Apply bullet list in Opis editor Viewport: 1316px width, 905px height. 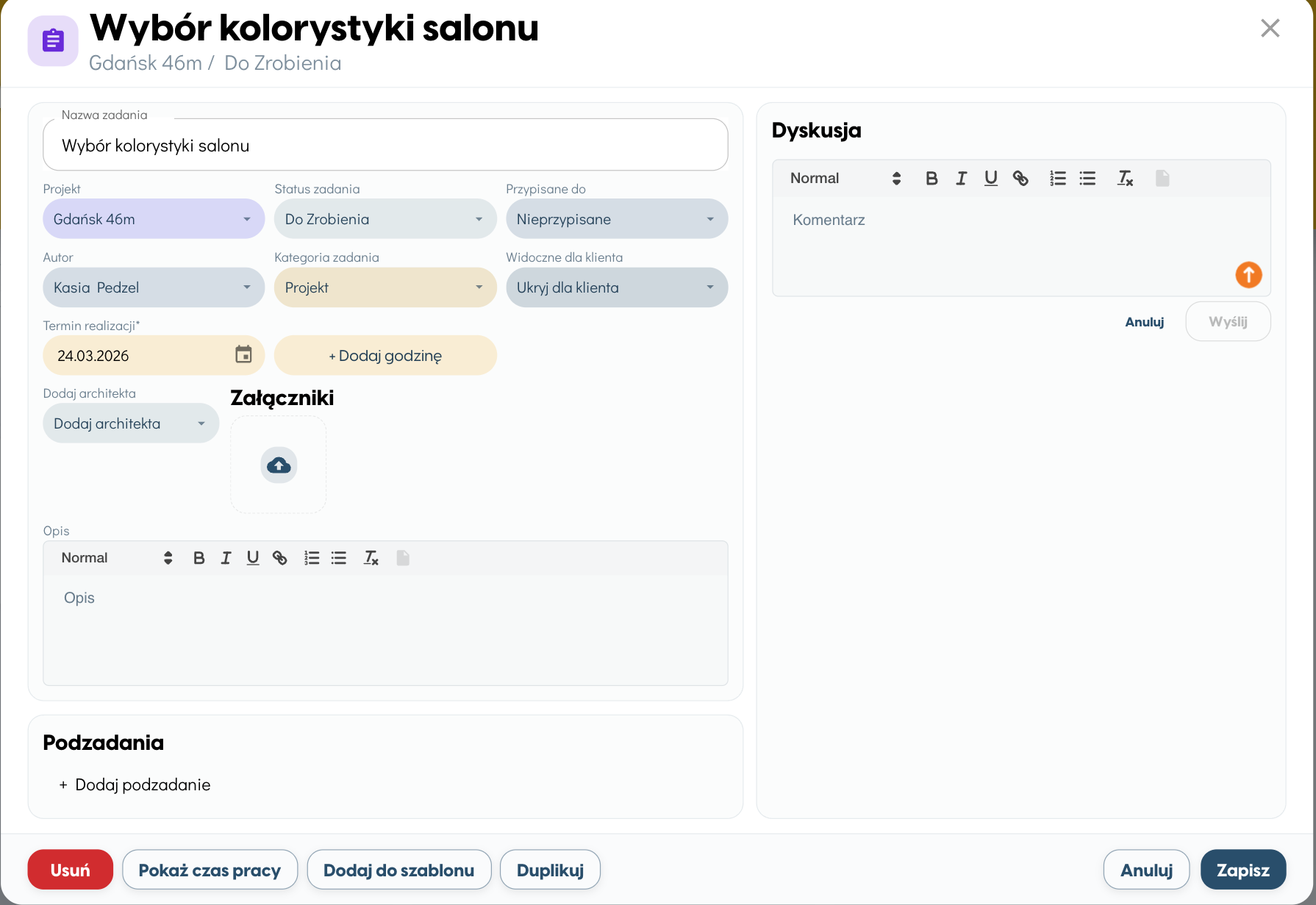point(339,558)
